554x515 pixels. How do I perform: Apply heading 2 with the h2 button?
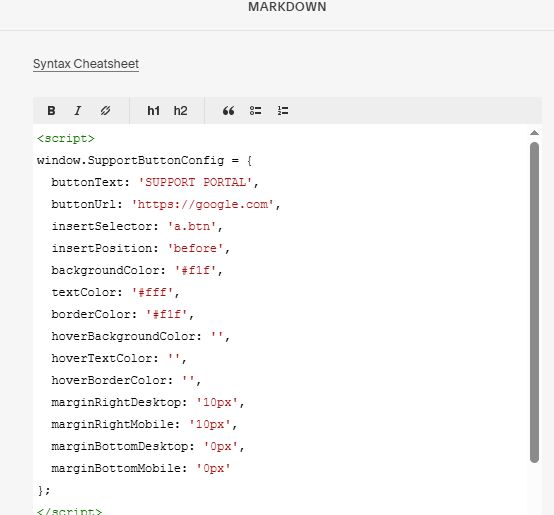[180, 111]
